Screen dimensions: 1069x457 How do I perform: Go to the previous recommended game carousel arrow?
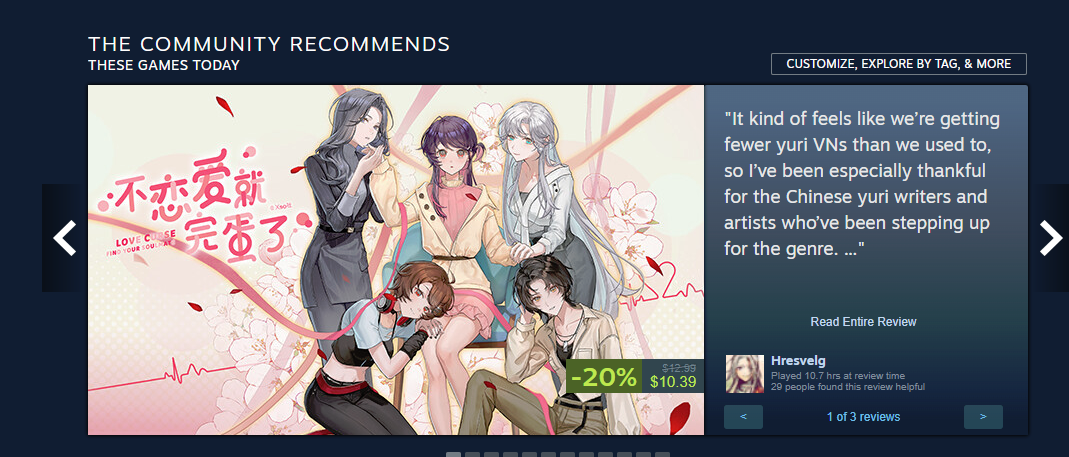(65, 238)
